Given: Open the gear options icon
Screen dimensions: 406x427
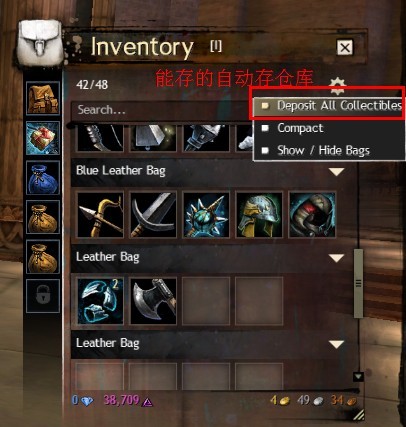Looking at the screenshot, I should [337, 83].
